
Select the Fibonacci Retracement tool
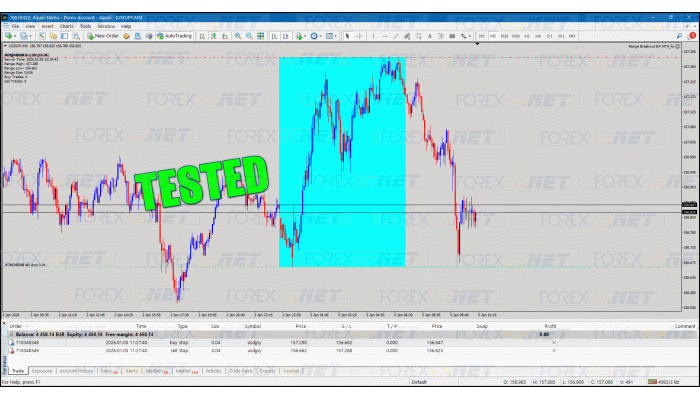click(418, 36)
